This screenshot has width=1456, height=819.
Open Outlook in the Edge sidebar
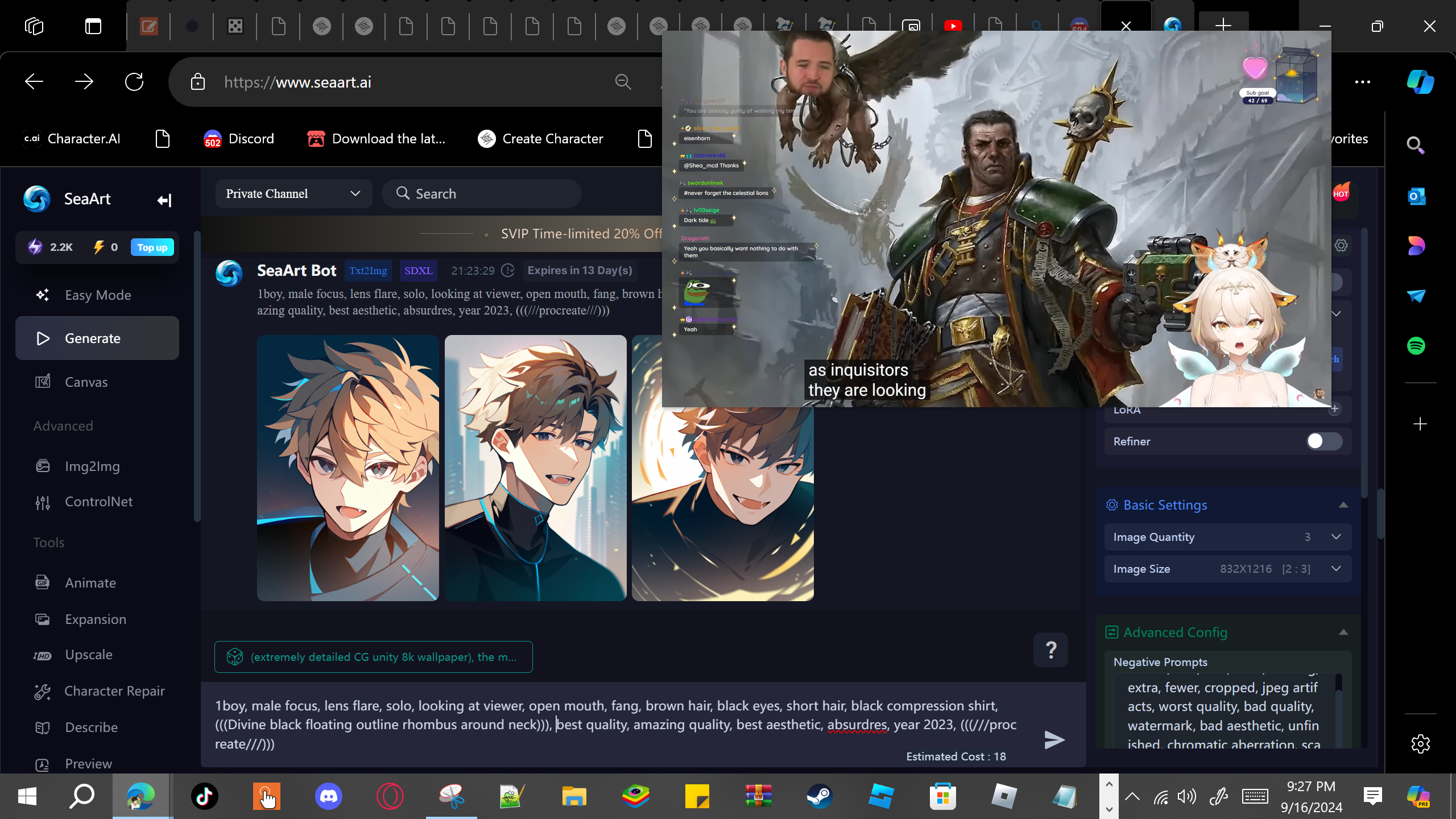pyautogui.click(x=1416, y=196)
